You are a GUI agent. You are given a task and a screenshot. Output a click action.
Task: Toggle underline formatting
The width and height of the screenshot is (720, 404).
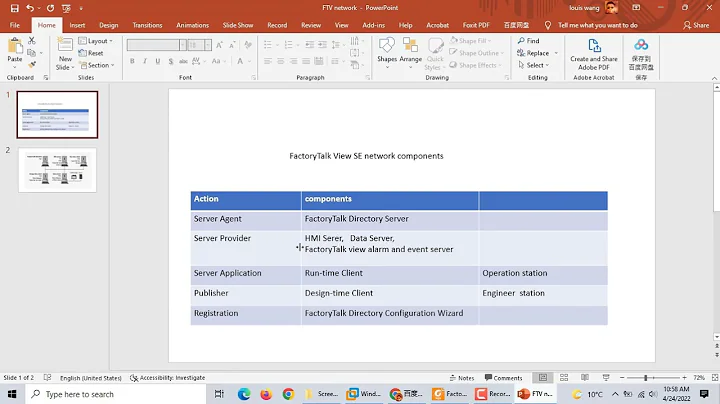[x=158, y=61]
